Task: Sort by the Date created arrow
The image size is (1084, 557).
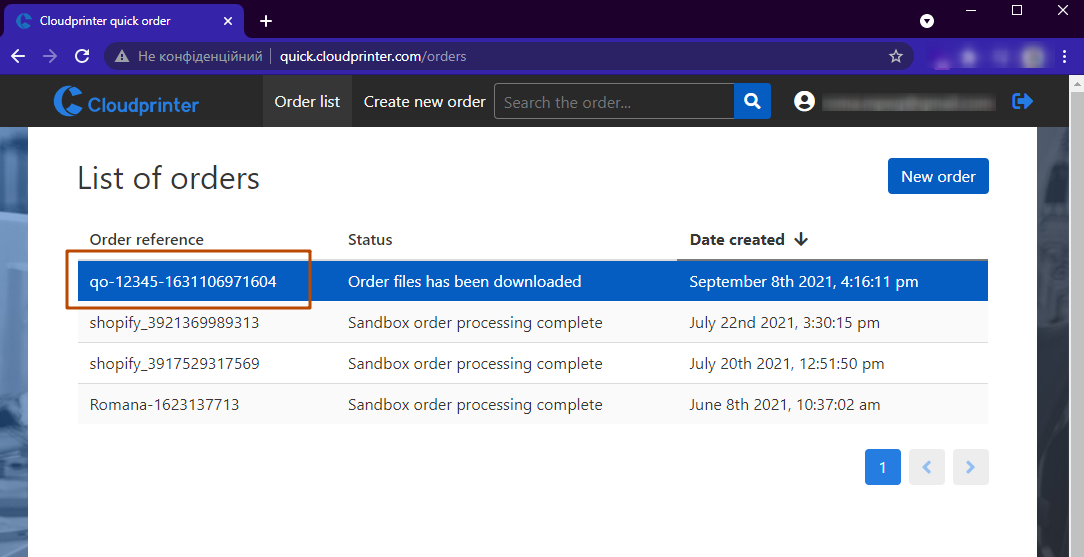Action: point(801,239)
